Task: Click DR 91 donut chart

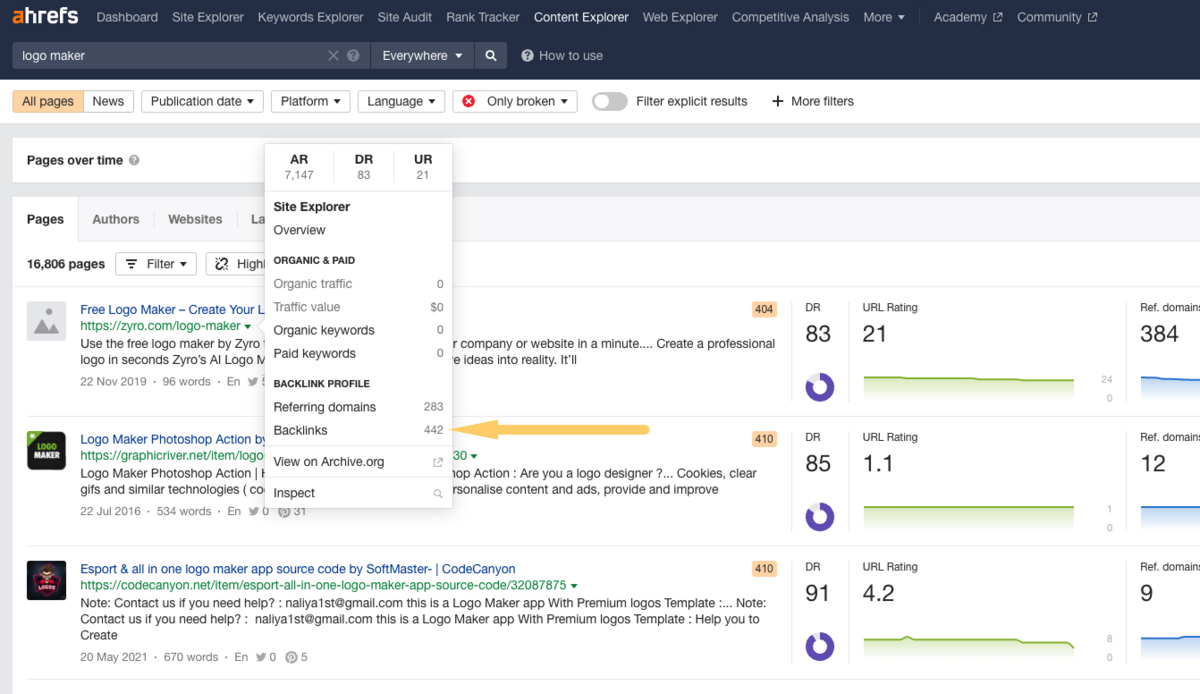Action: pyautogui.click(x=820, y=647)
